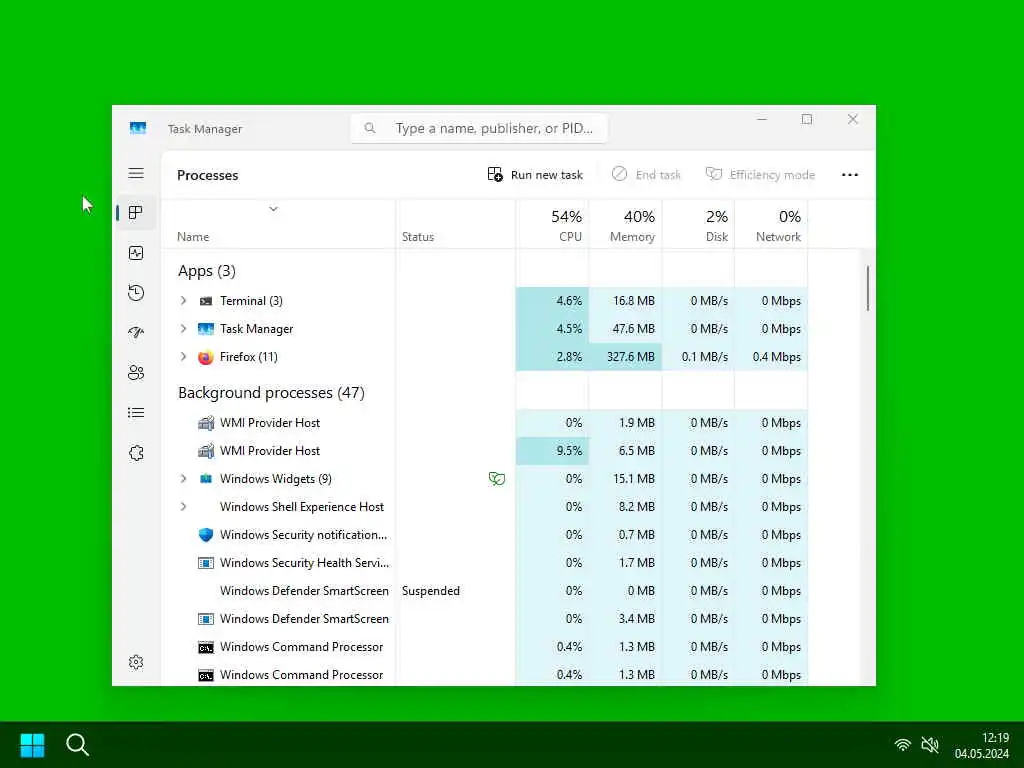Sort by the Name column header
Viewport: 1024px width, 768px height.
193,237
